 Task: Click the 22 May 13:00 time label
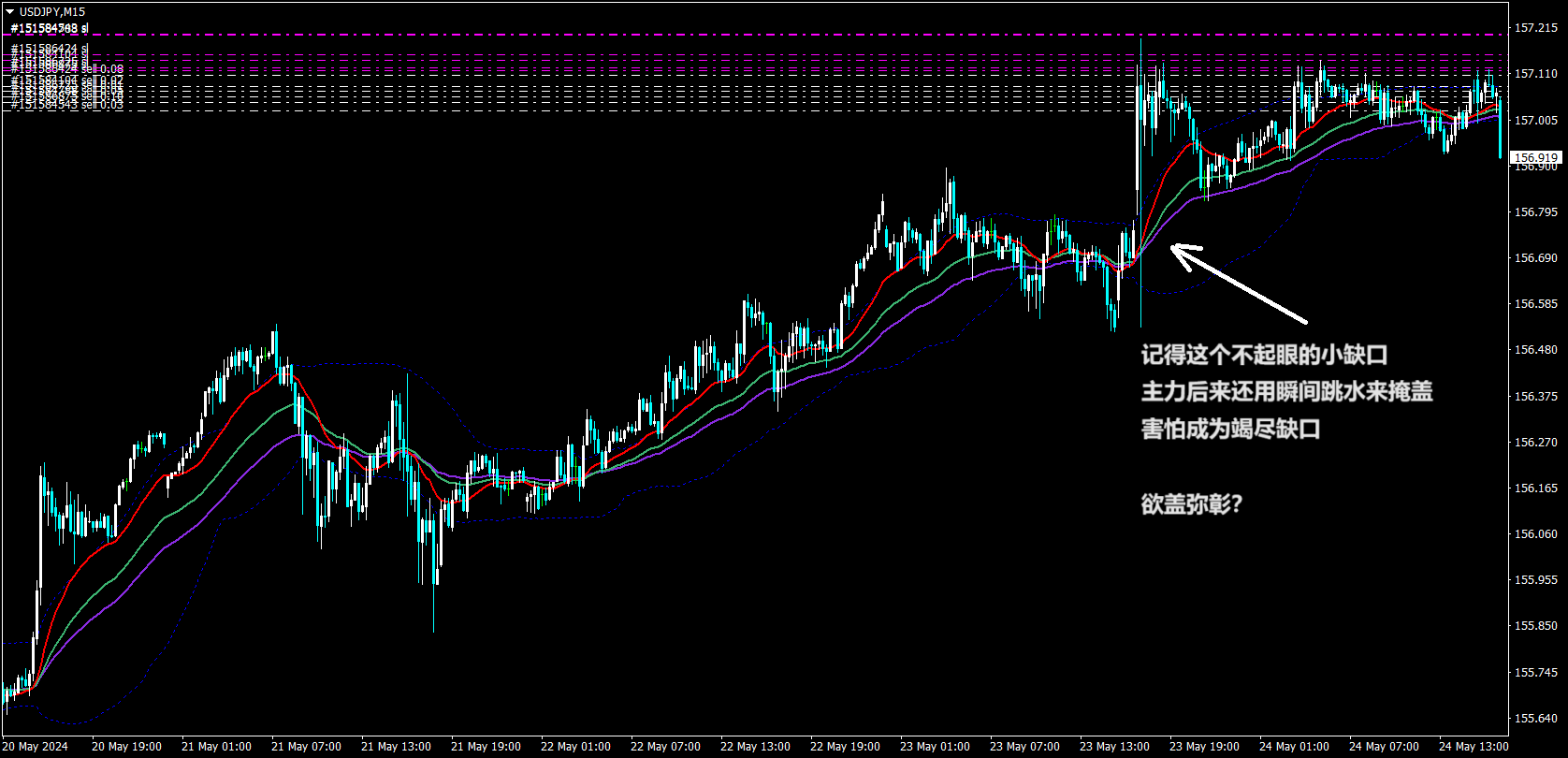(756, 747)
